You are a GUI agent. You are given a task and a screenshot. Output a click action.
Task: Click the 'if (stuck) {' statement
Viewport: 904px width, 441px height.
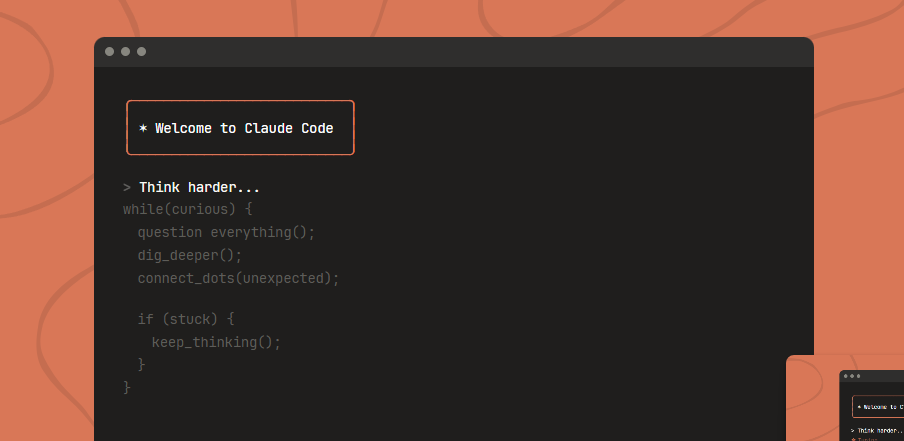(186, 320)
